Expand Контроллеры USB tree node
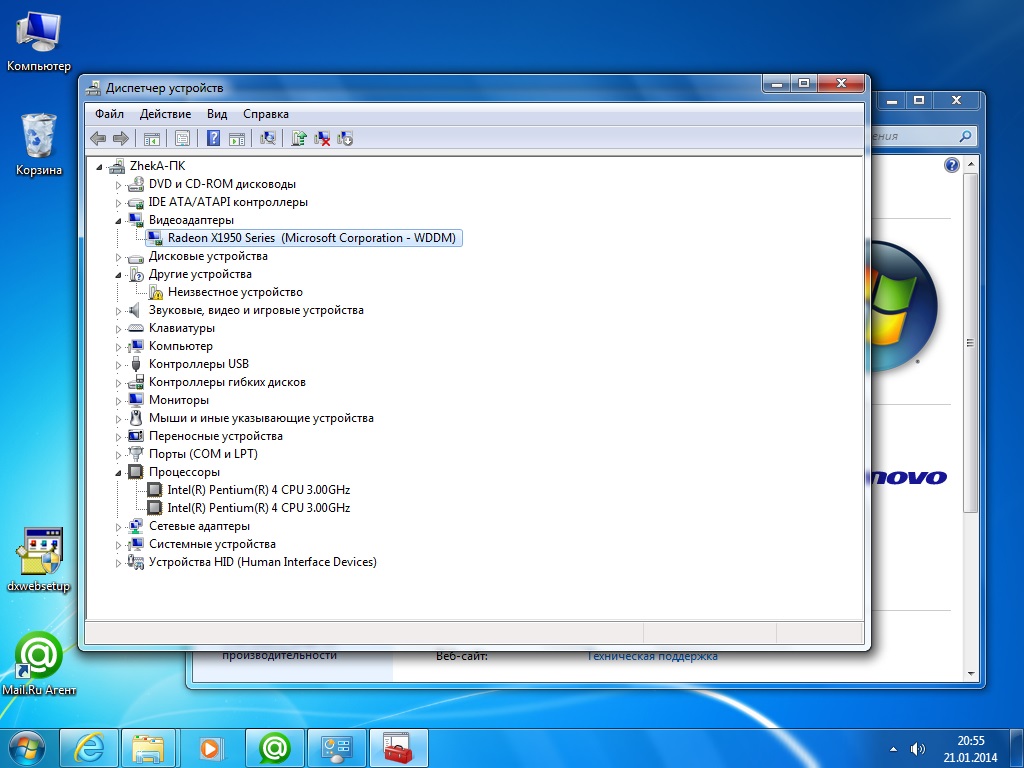 [119, 364]
